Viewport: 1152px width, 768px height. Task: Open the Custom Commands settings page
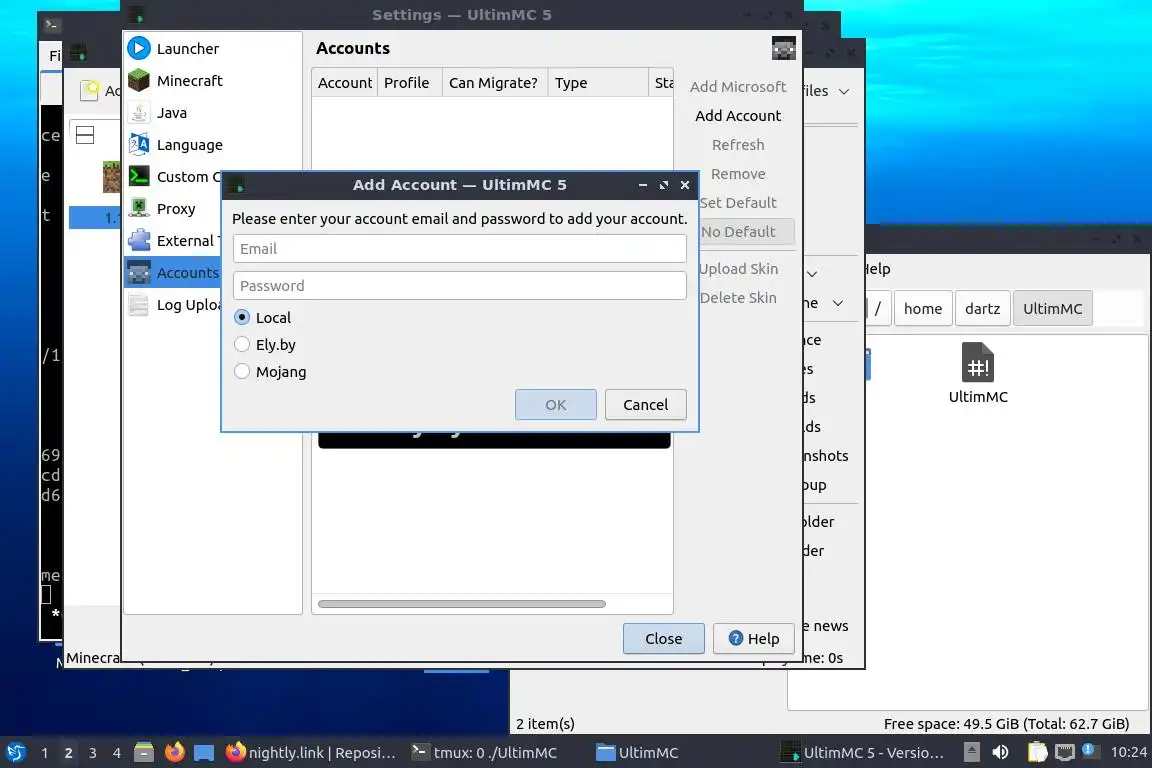click(x=173, y=176)
